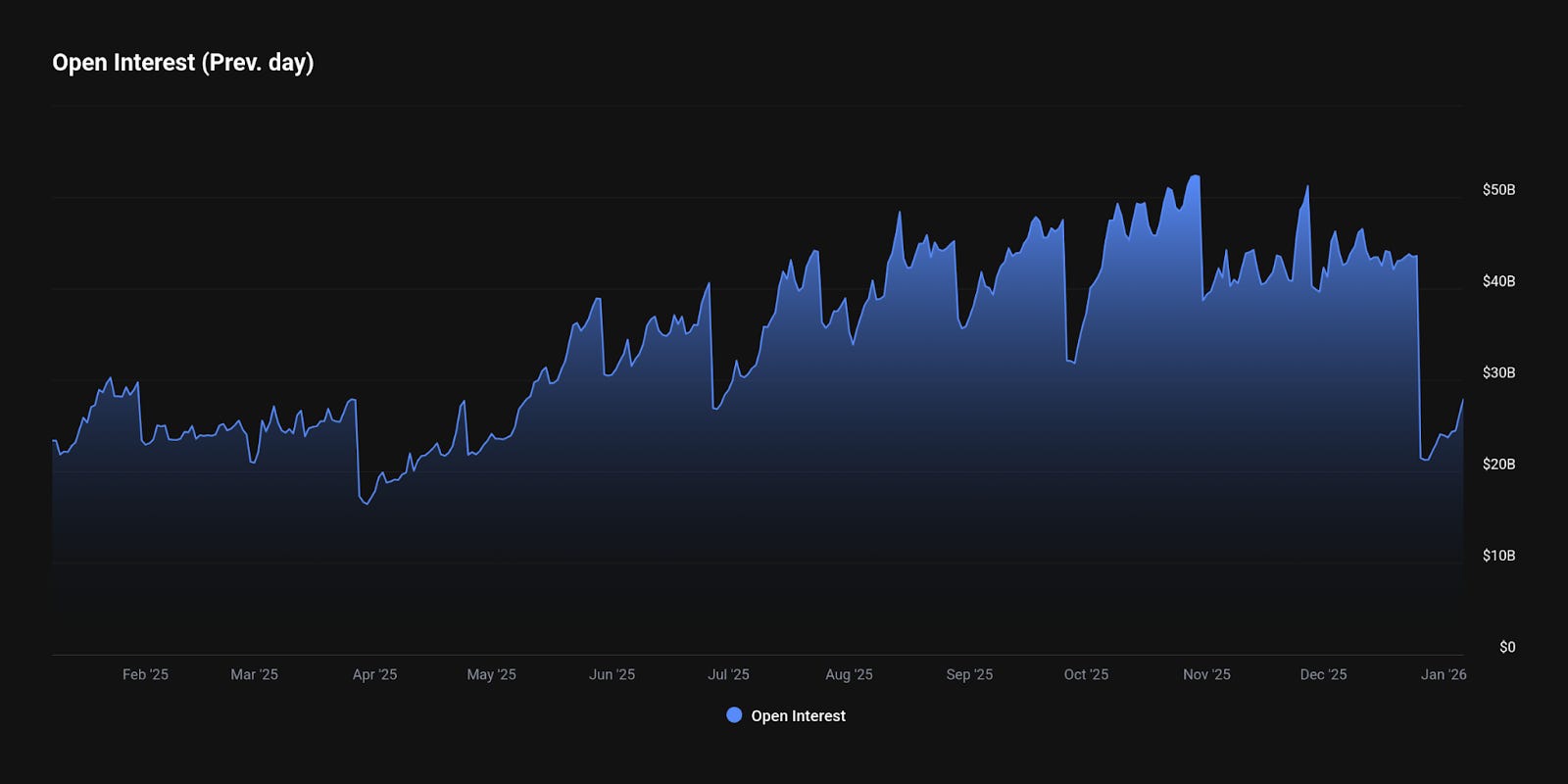Click the May '25 axis label
The width and height of the screenshot is (1568, 784).
[x=491, y=674]
